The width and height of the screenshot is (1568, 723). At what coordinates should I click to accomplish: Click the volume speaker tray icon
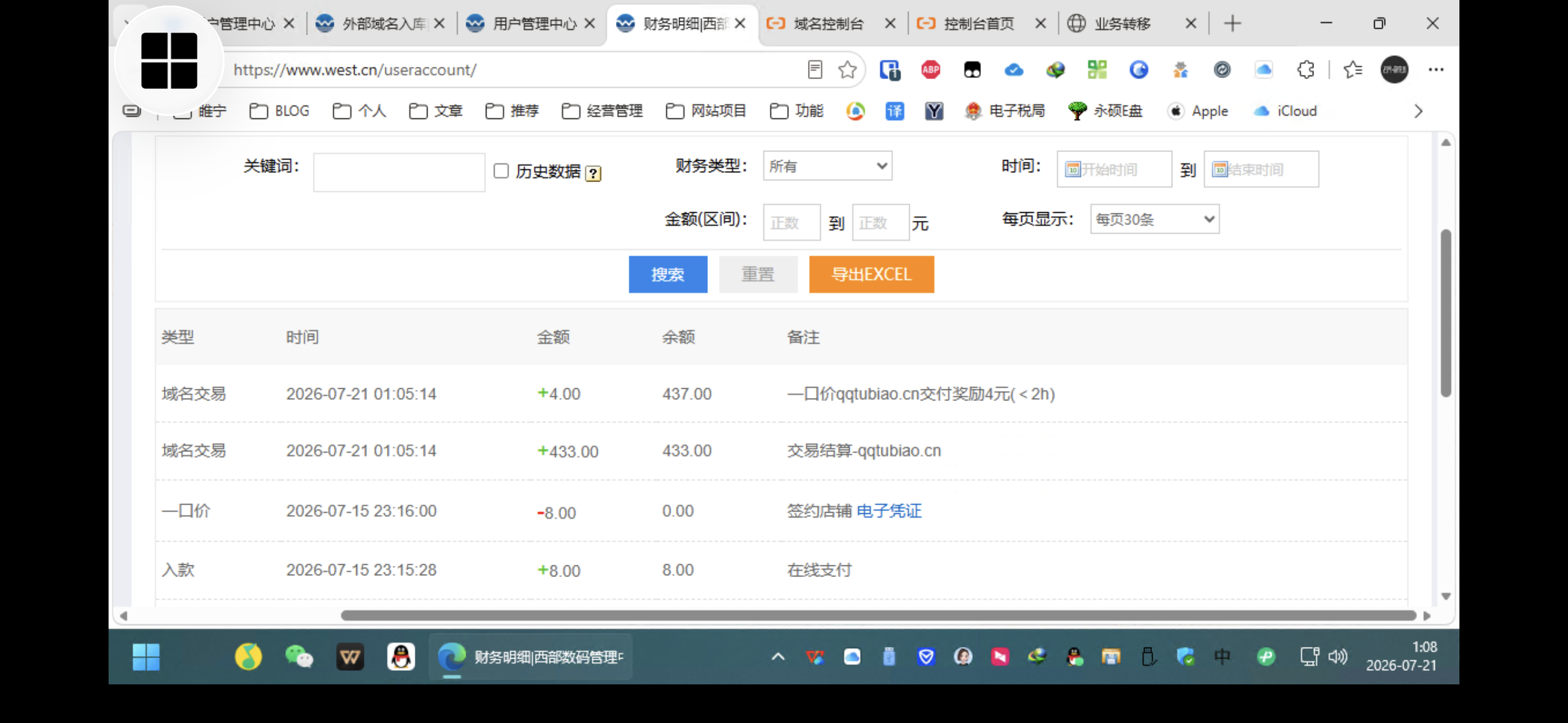click(1338, 657)
